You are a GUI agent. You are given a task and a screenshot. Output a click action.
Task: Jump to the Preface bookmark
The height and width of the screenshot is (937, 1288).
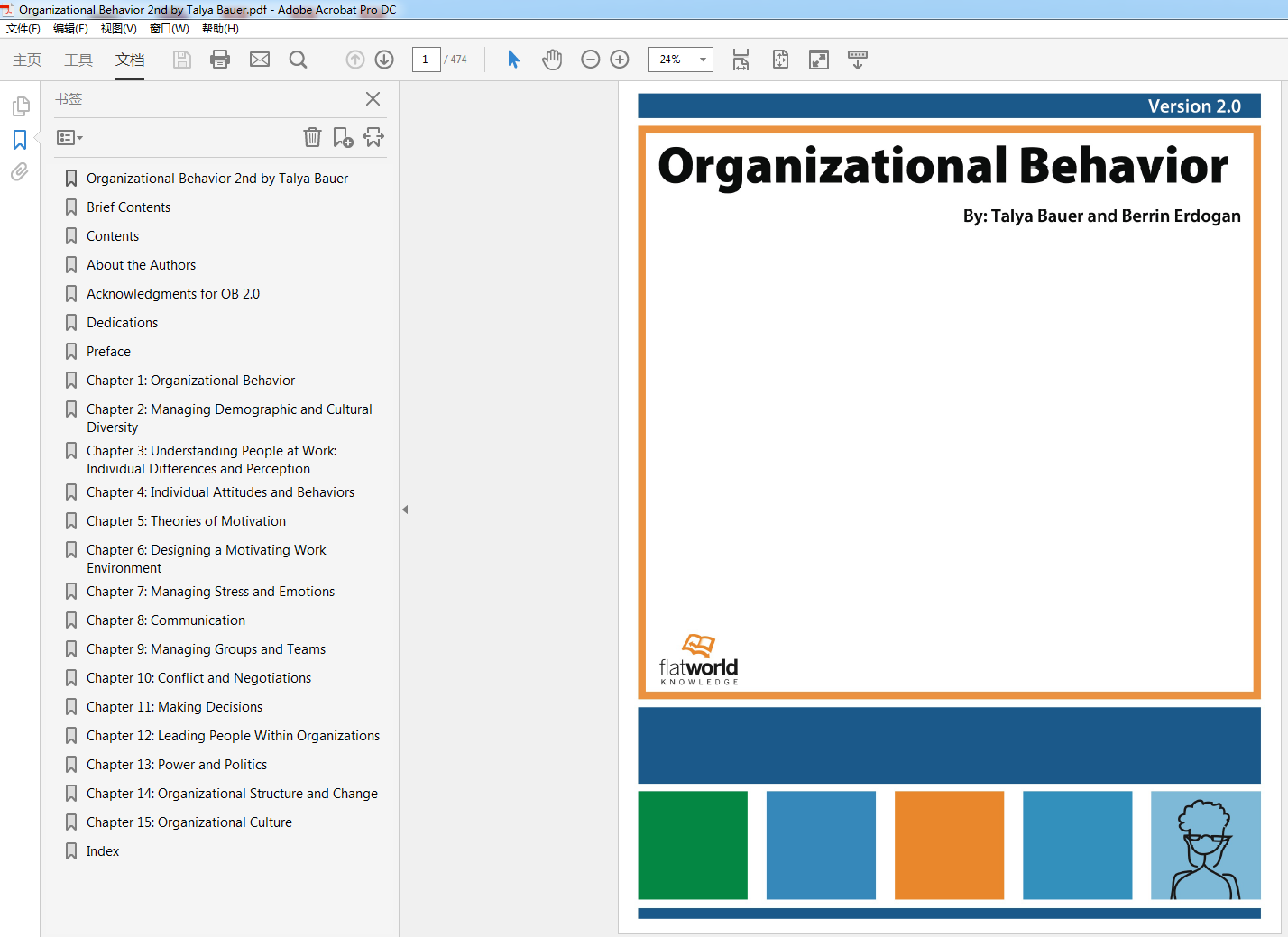click(x=108, y=352)
